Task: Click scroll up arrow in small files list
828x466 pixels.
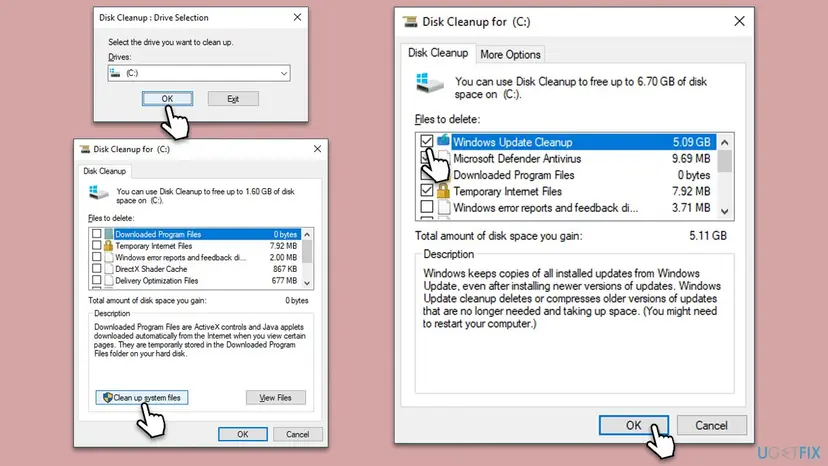Action: pyautogui.click(x=307, y=234)
